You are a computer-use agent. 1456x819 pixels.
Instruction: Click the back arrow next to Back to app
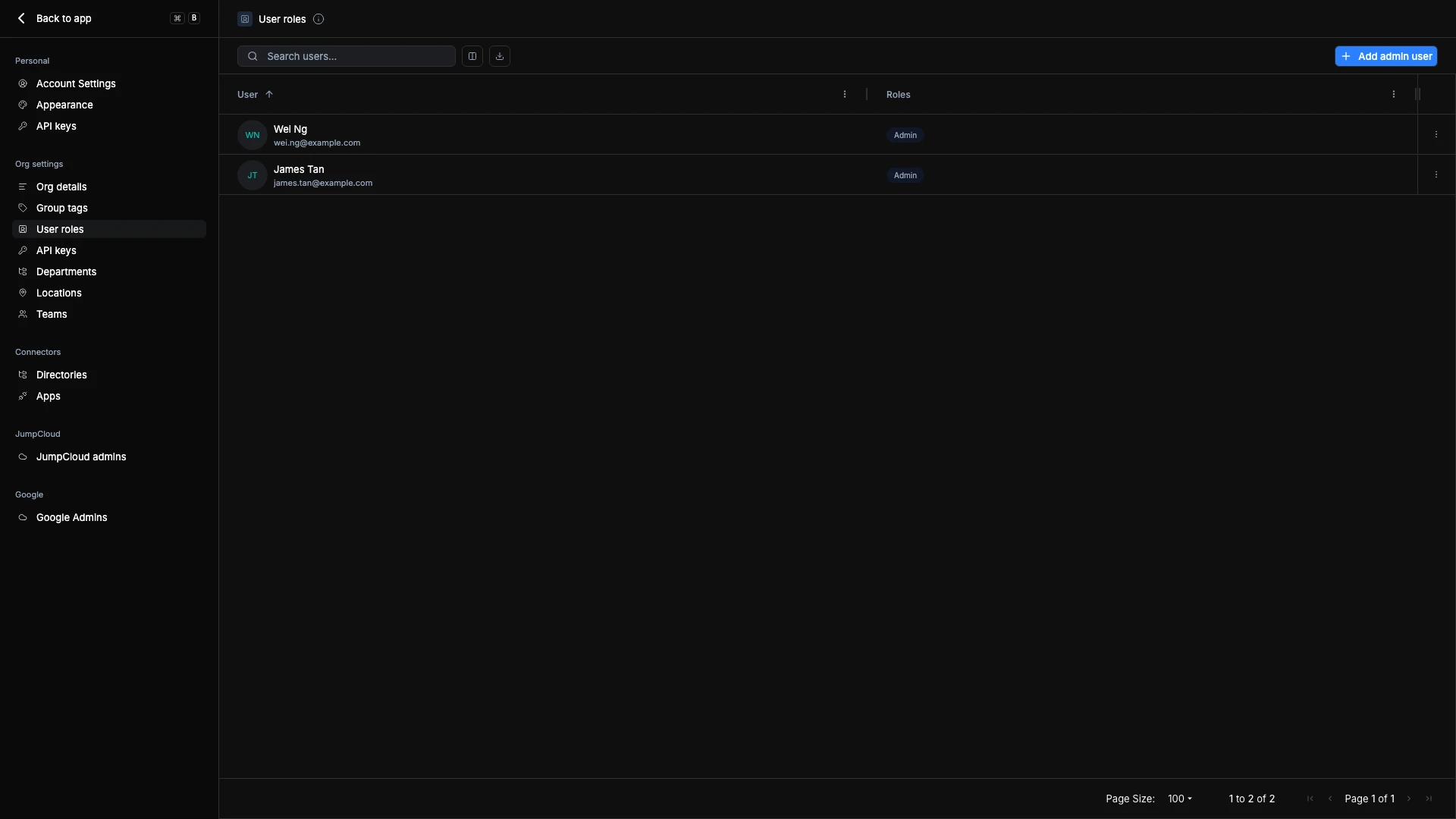click(21, 18)
